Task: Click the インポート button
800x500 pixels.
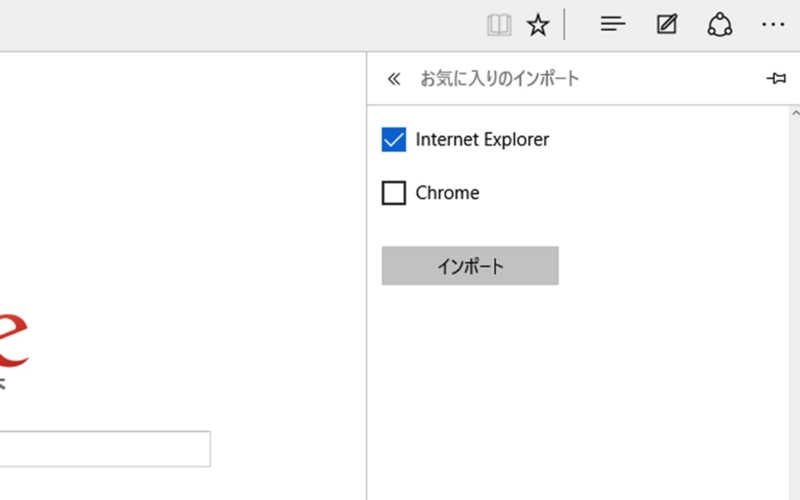Action: pyautogui.click(x=470, y=266)
